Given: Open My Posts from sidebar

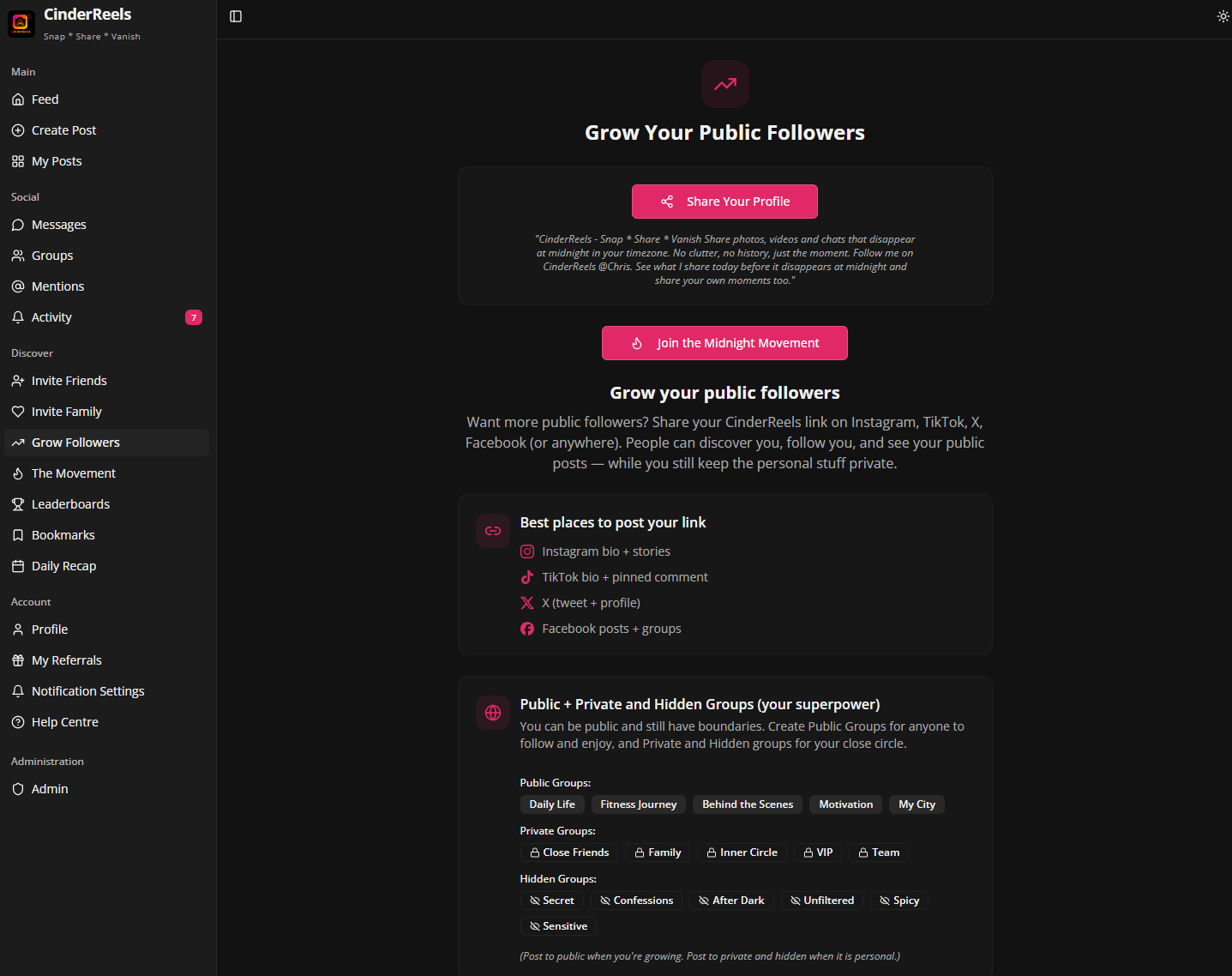Looking at the screenshot, I should point(106,161).
